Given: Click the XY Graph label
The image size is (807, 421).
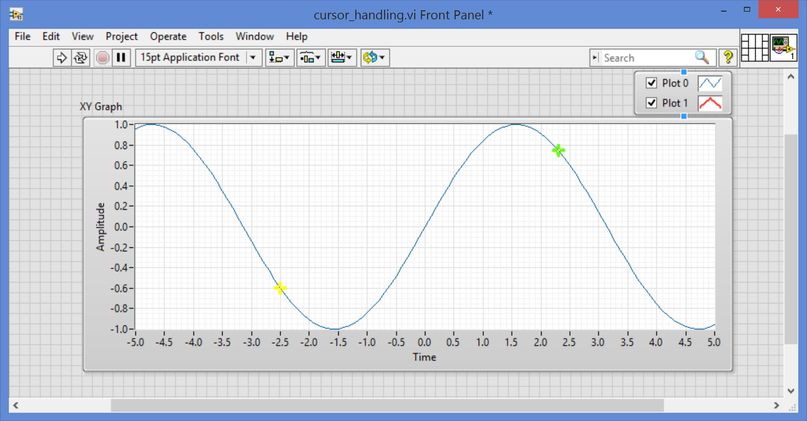Looking at the screenshot, I should tap(101, 107).
